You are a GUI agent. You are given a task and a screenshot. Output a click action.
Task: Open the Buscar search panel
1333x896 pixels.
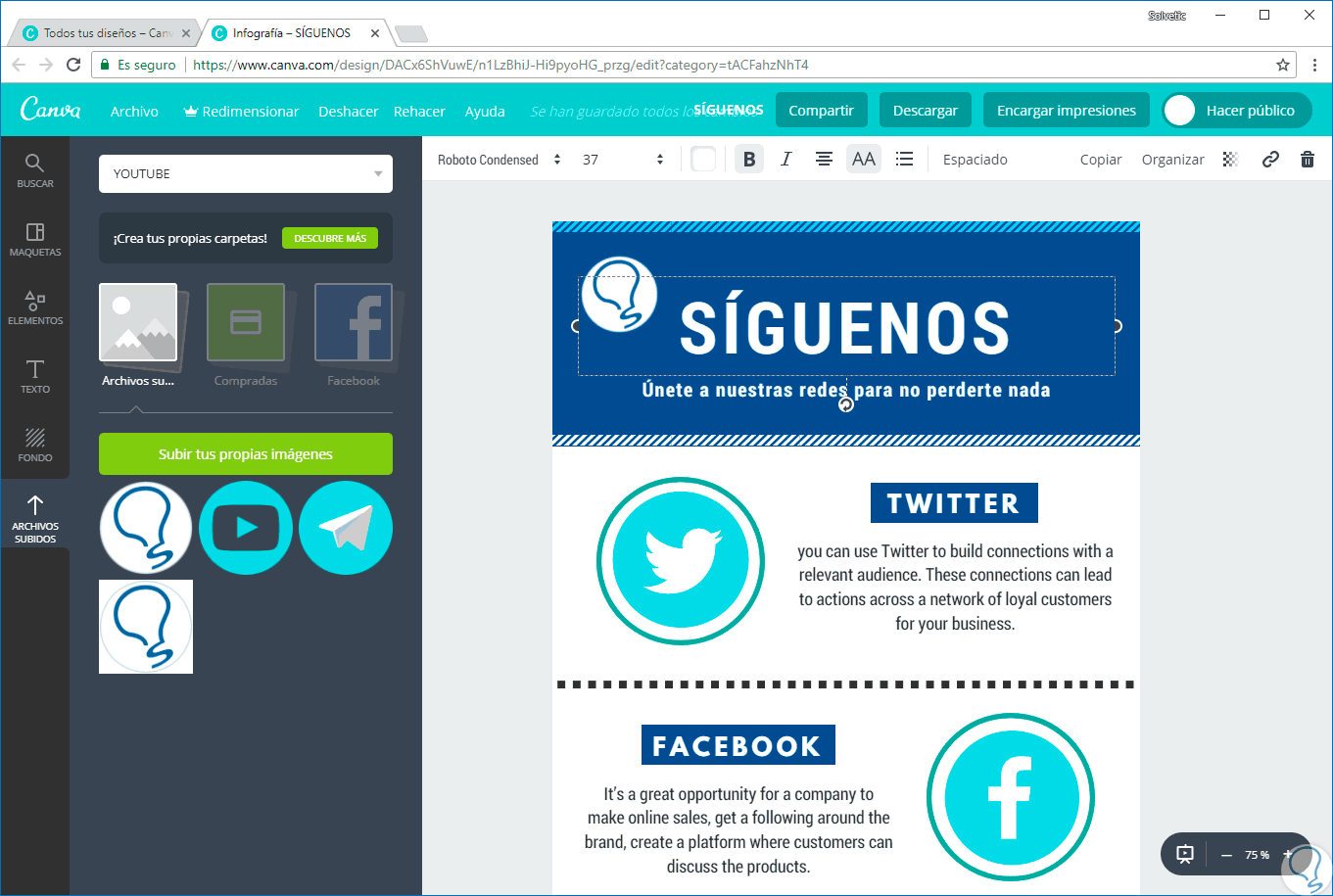click(35, 171)
